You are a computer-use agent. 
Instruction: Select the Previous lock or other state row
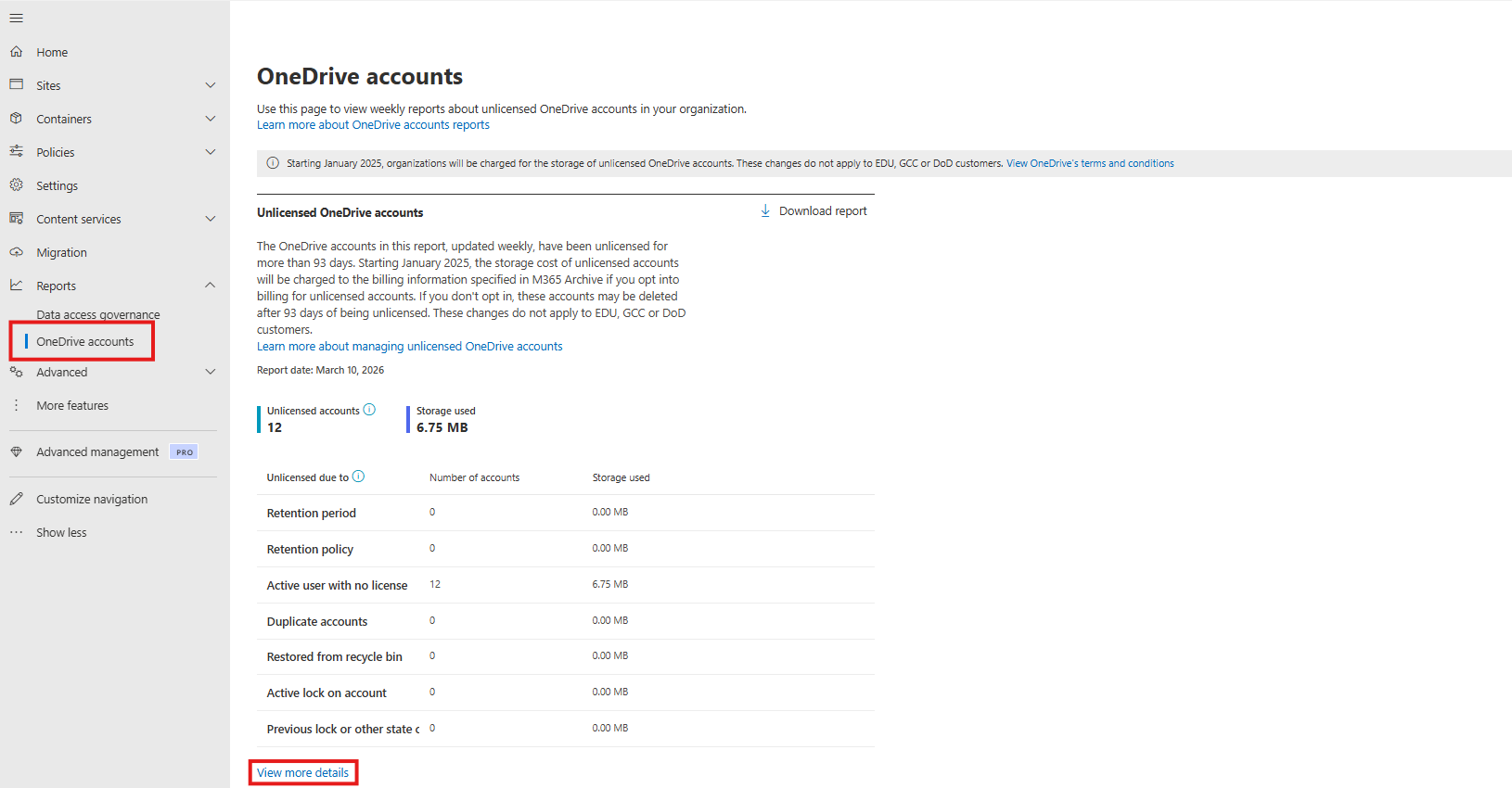coord(566,729)
